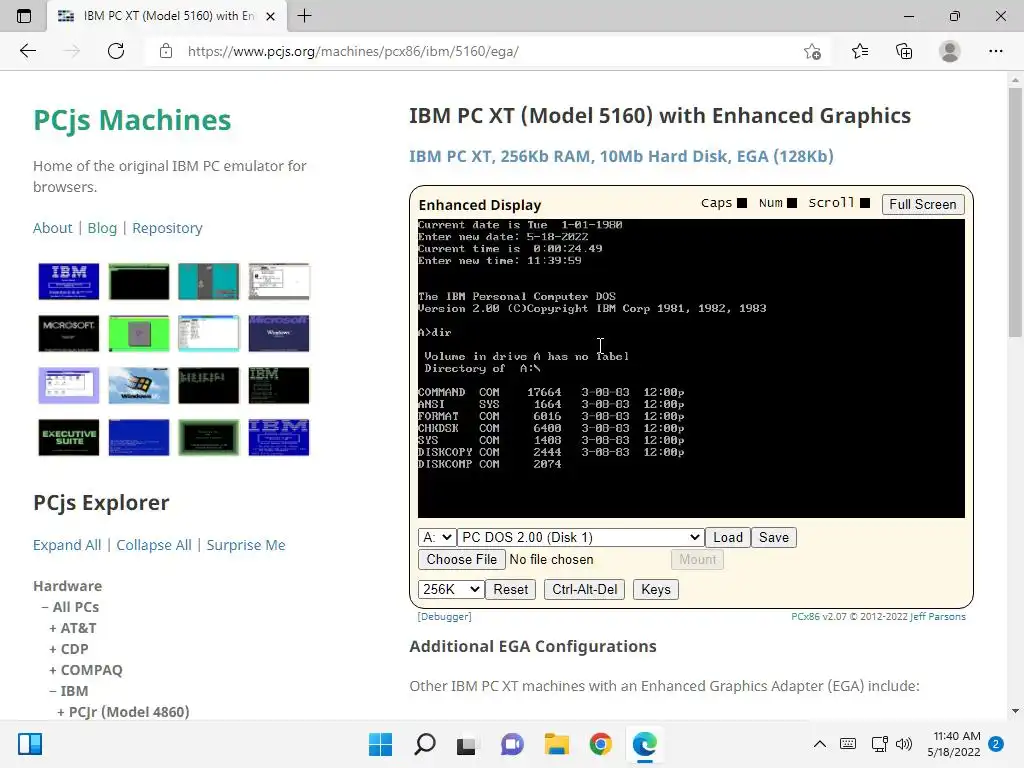The height and width of the screenshot is (768, 1024).
Task: Open the PCjs Machines home link
Action: coord(132,120)
